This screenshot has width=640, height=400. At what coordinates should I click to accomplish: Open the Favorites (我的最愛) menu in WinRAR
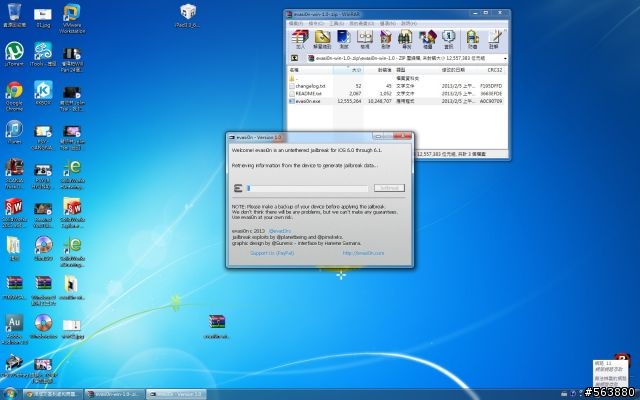[x=361, y=24]
